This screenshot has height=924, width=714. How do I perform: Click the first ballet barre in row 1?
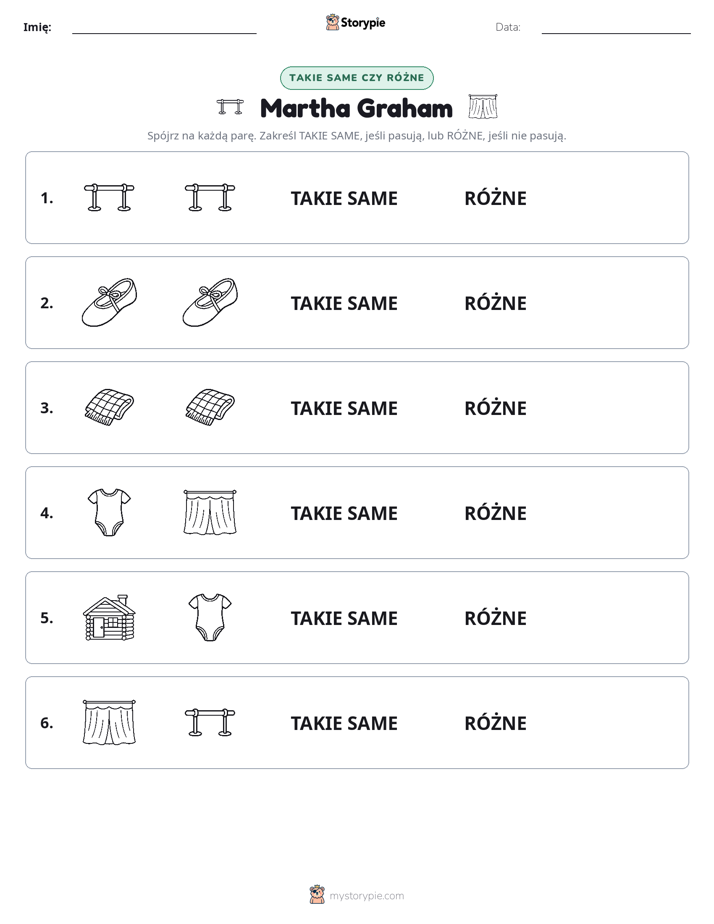pyautogui.click(x=109, y=197)
